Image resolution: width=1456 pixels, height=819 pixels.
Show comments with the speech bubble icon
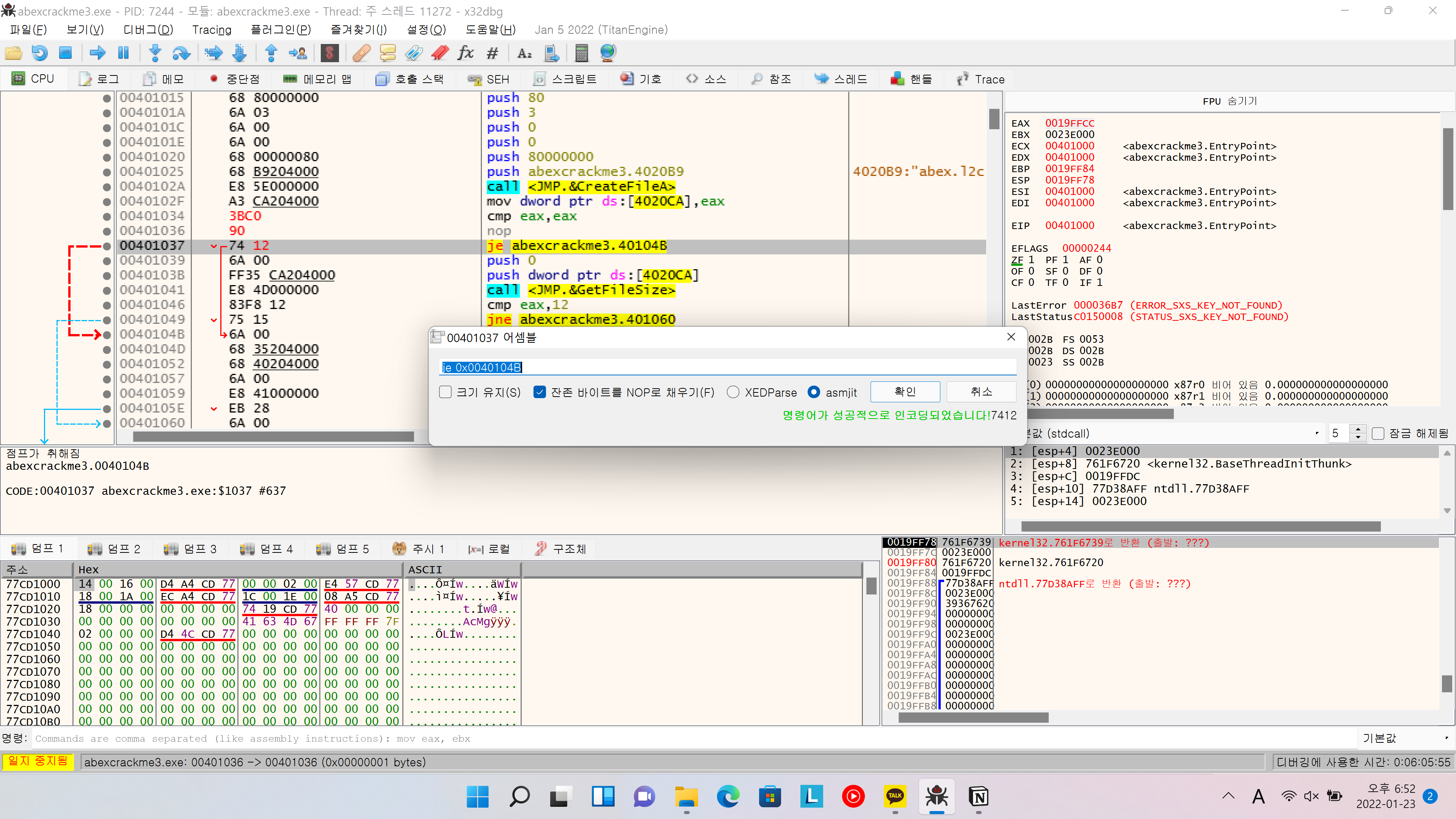(388, 54)
